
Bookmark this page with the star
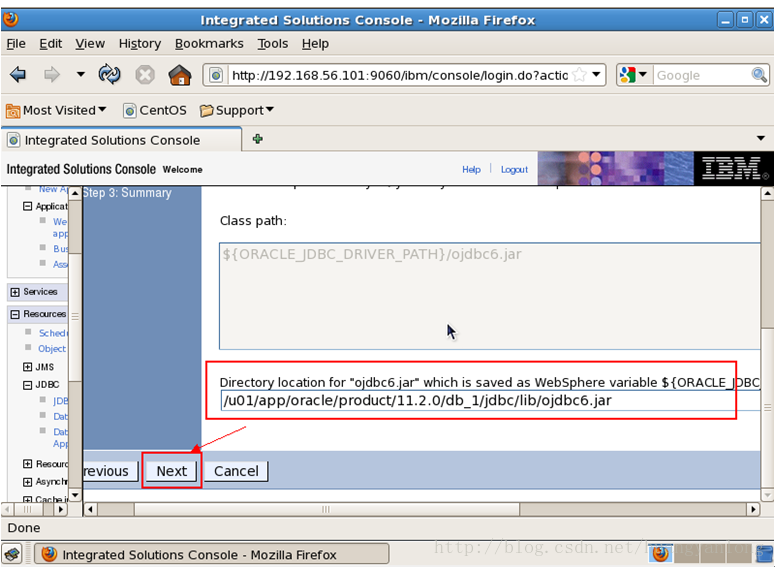tap(579, 75)
